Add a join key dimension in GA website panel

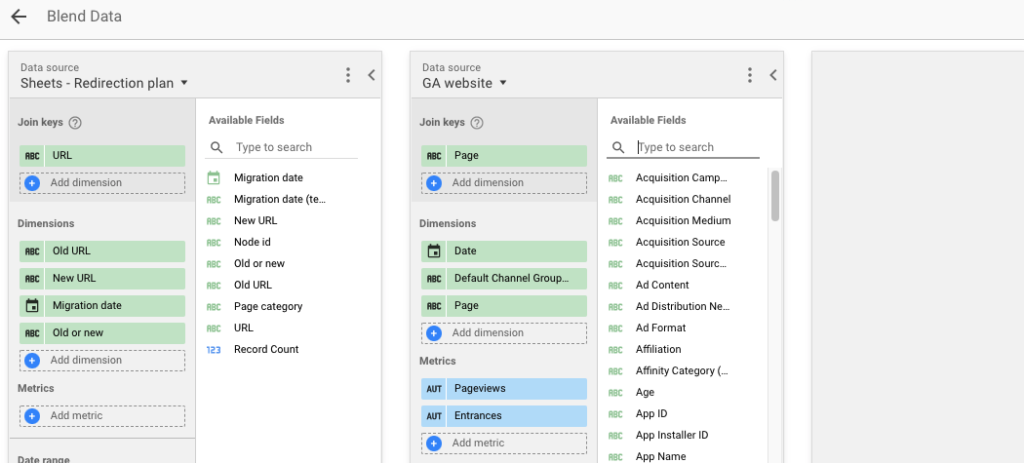504,183
